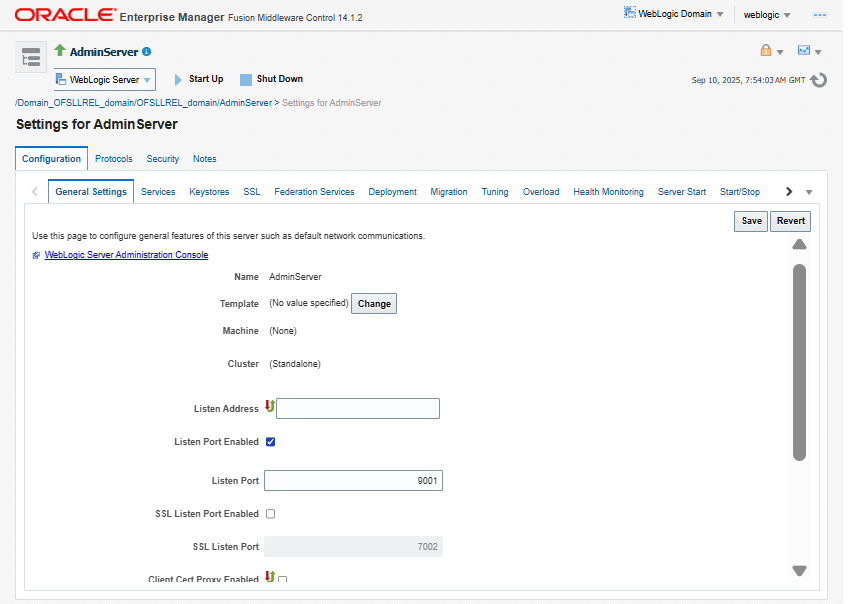Click the external link icon beside console link
Viewport: 849px width, 604px height.
[x=36, y=255]
